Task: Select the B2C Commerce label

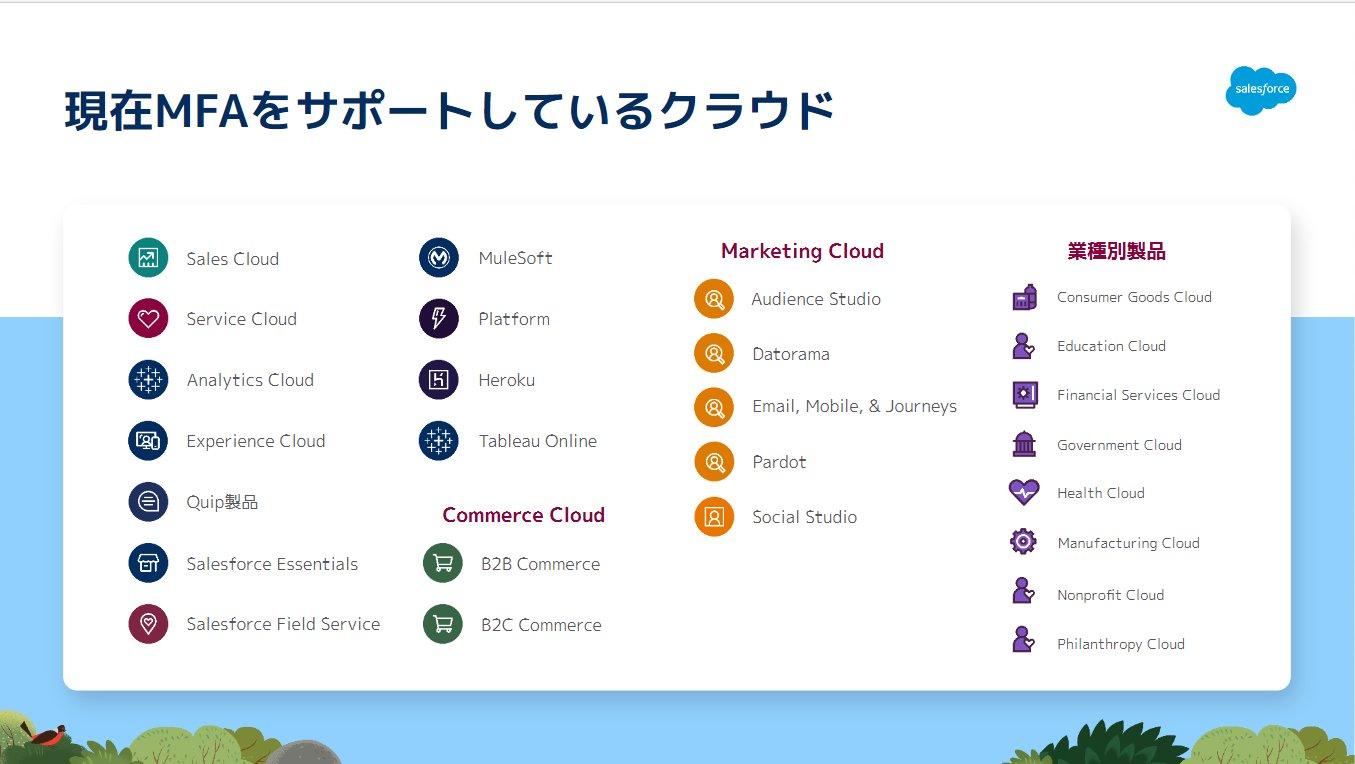Action: coord(541,625)
